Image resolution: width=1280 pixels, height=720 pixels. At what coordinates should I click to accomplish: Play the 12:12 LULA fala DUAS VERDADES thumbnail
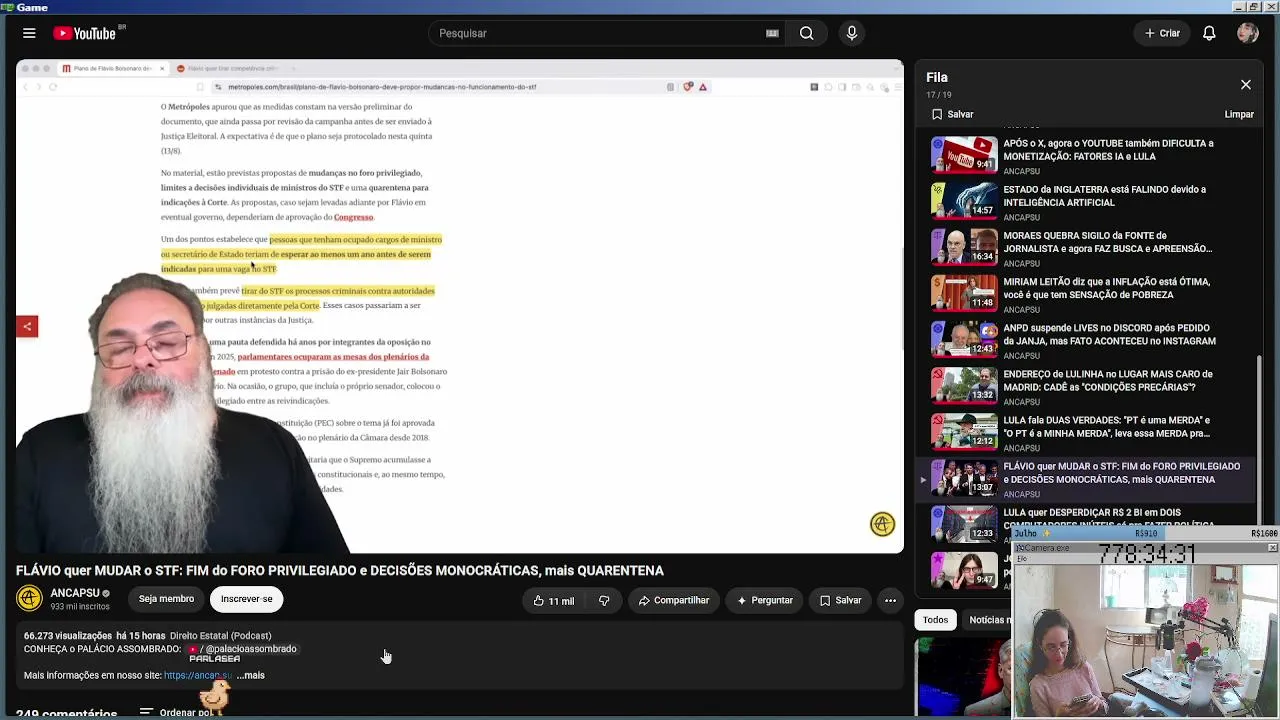[964, 431]
